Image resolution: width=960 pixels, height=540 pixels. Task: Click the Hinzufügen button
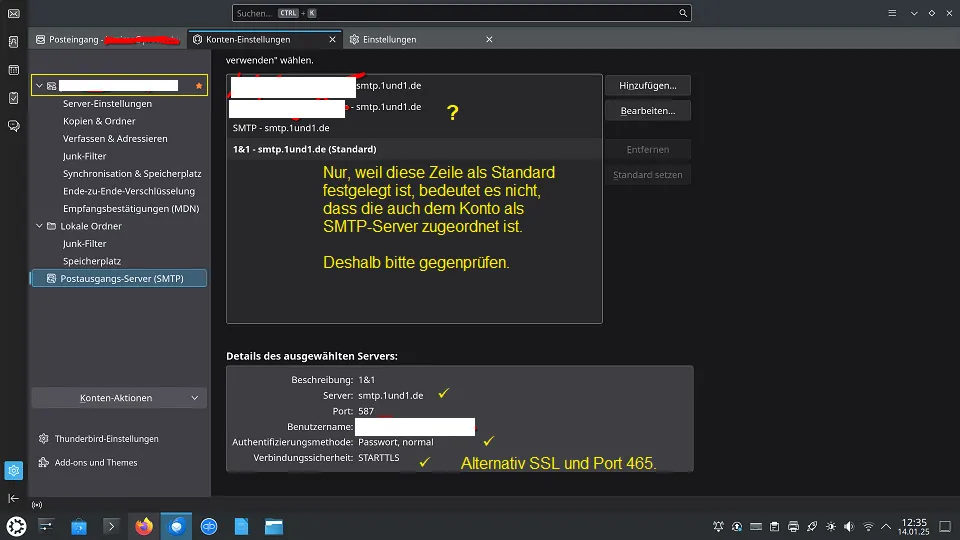point(648,86)
